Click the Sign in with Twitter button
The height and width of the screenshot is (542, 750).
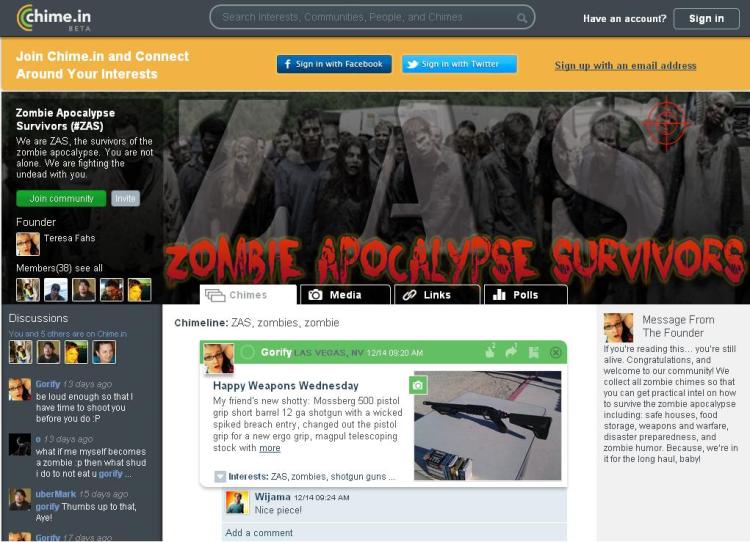click(x=459, y=64)
